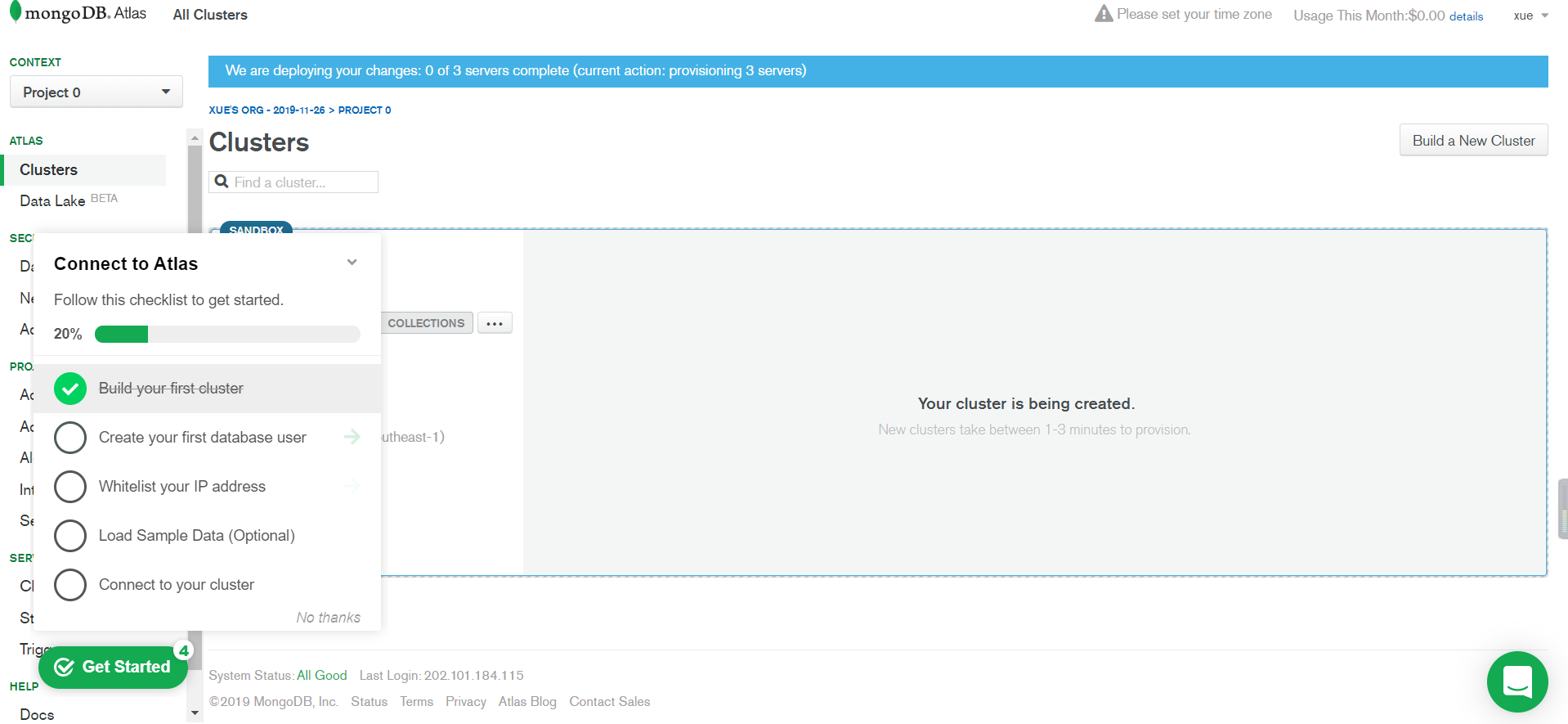Screen dimensions: 1568x724
Task: Click the Build your first cluster item
Action: coord(207,389)
